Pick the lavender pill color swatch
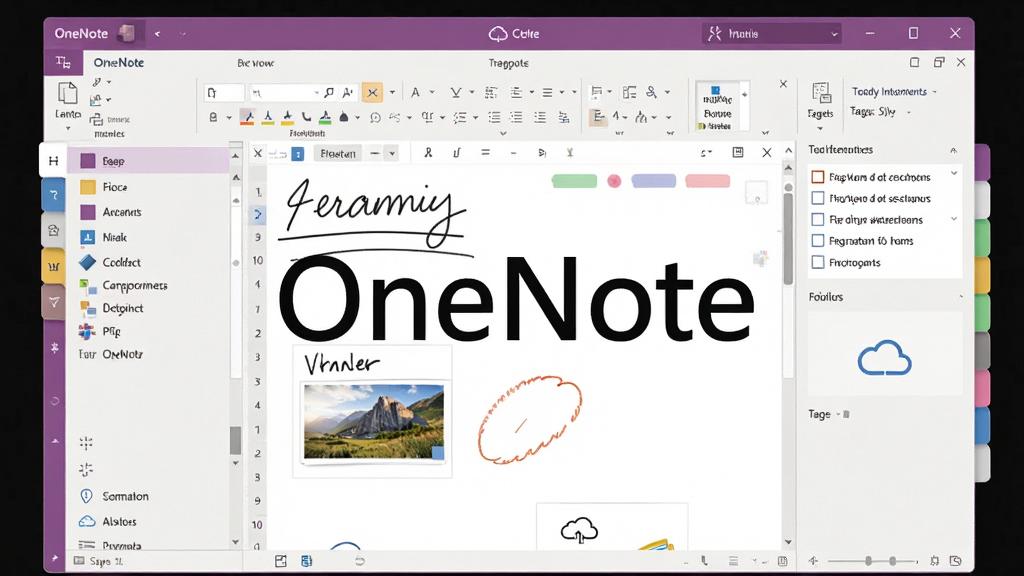The height and width of the screenshot is (576, 1024). click(x=654, y=181)
